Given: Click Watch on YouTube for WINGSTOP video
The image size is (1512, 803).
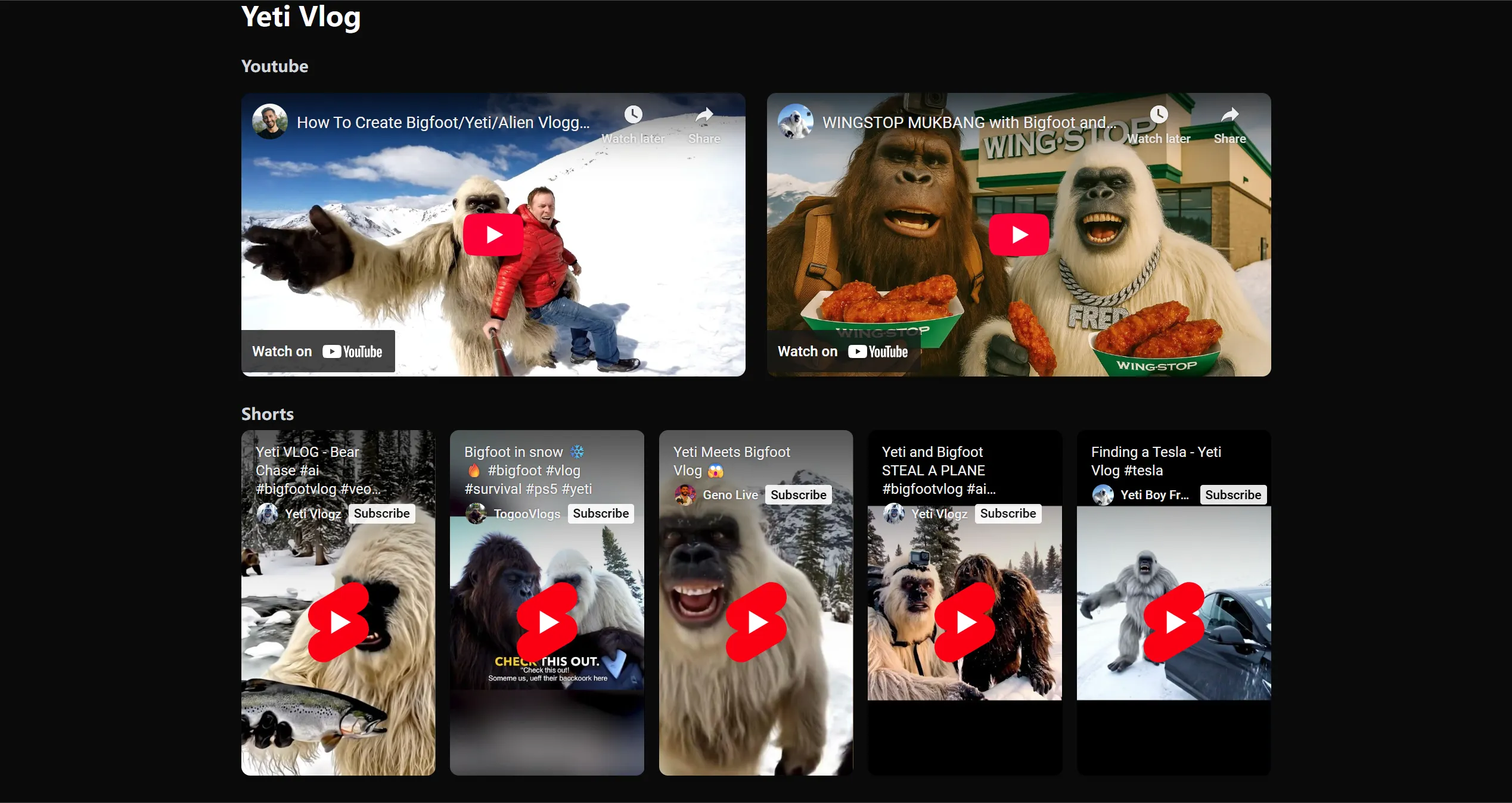Looking at the screenshot, I should coord(843,351).
